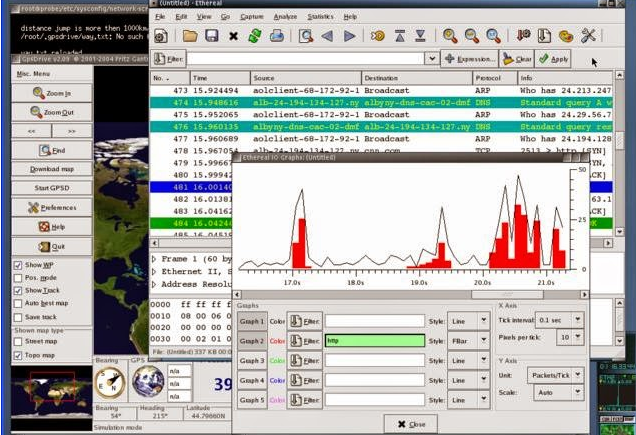Click Graph 2 http filter field
This screenshot has height=435, width=636.
click(x=375, y=341)
